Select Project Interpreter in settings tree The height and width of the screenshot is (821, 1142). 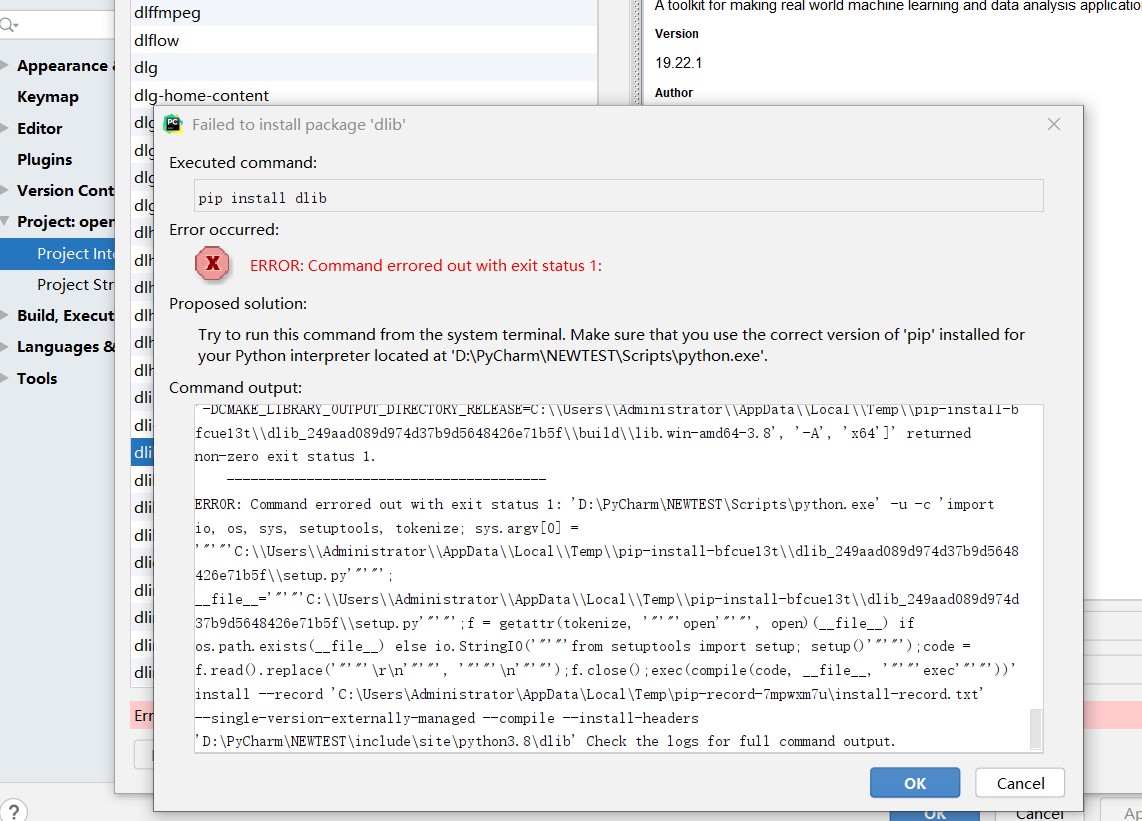(58, 254)
